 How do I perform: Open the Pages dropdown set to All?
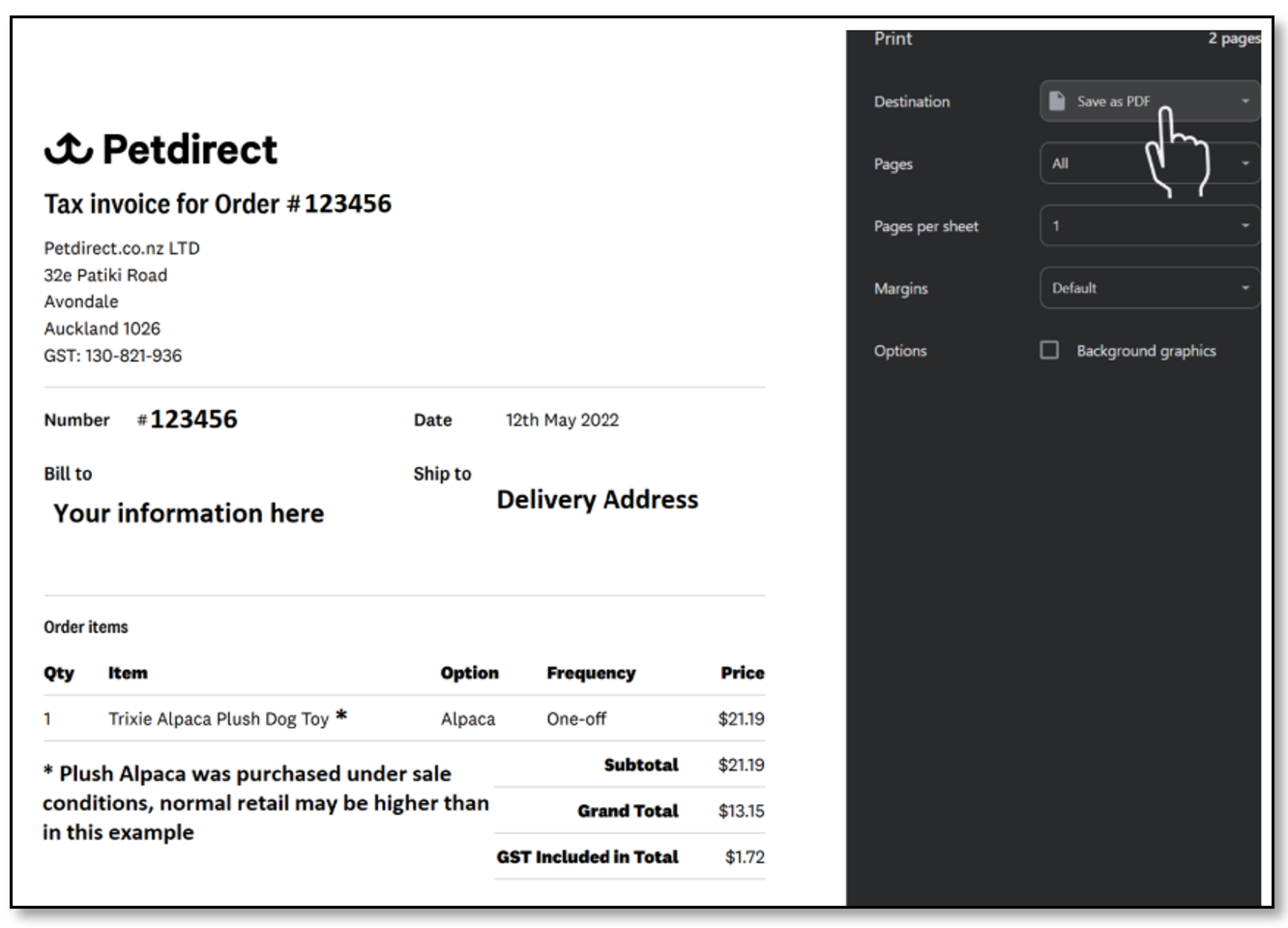click(1150, 163)
